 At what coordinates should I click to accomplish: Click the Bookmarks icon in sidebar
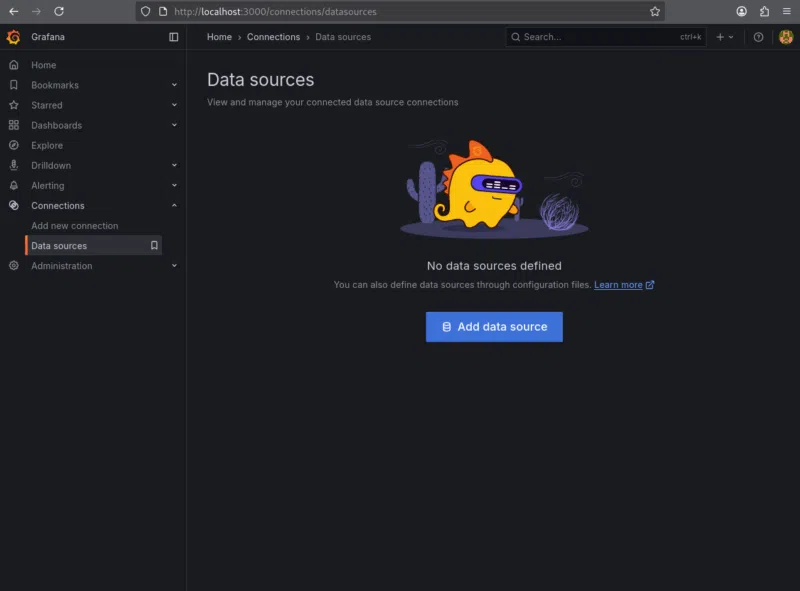(x=14, y=85)
